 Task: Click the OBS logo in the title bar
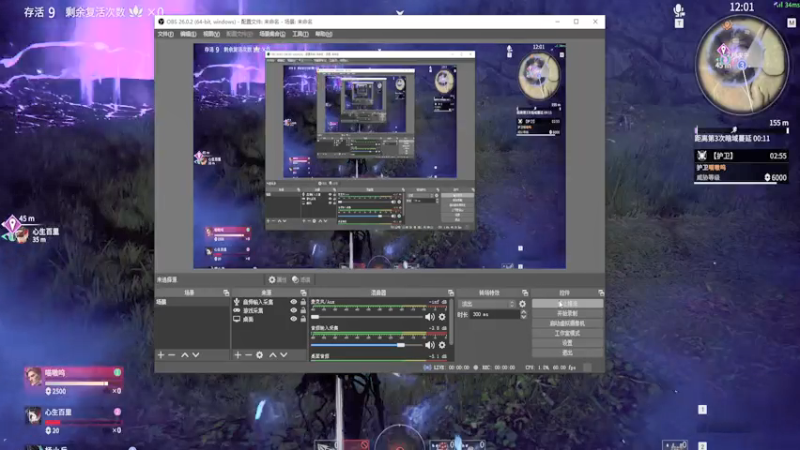tap(161, 22)
